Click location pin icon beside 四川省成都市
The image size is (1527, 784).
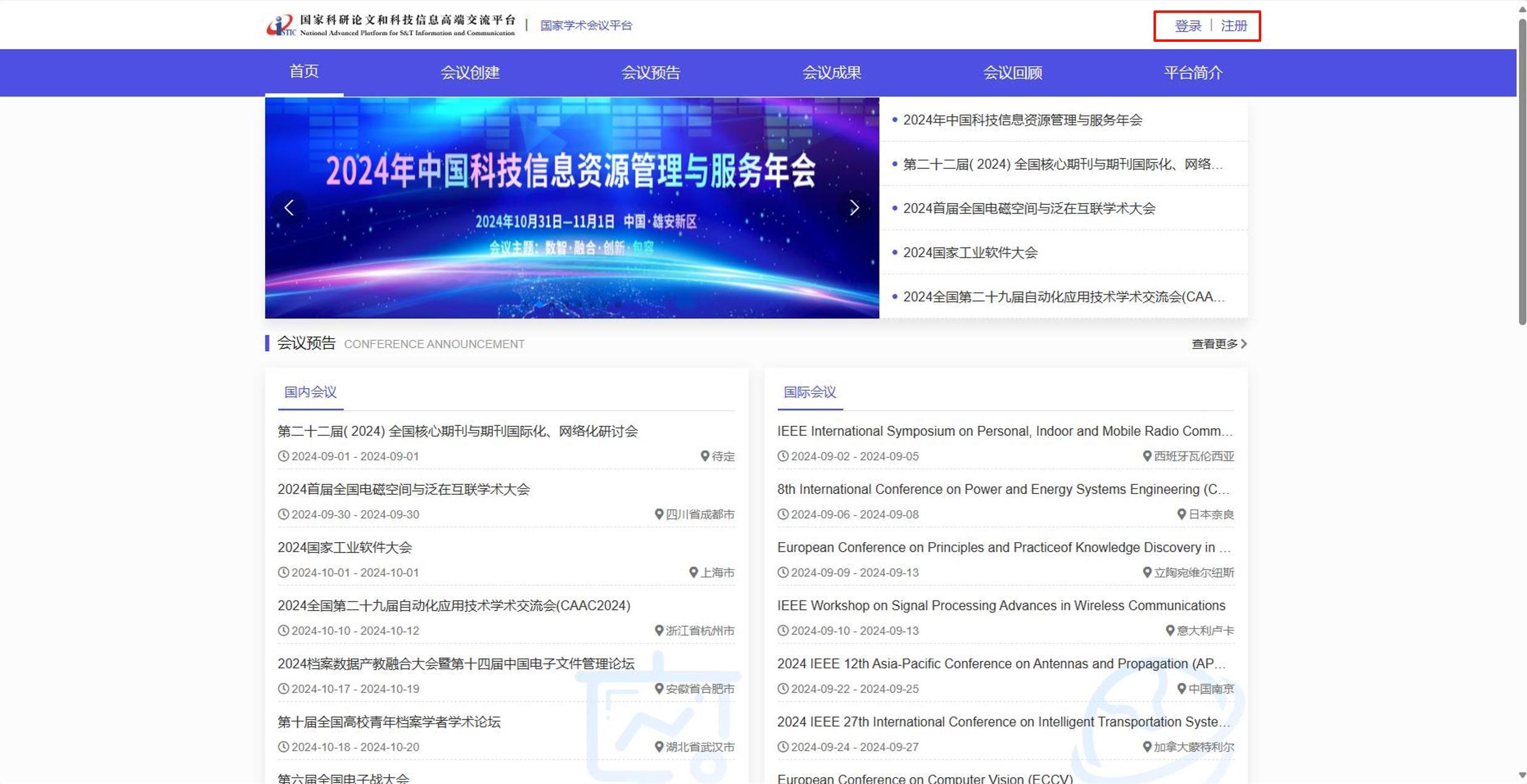click(x=659, y=514)
